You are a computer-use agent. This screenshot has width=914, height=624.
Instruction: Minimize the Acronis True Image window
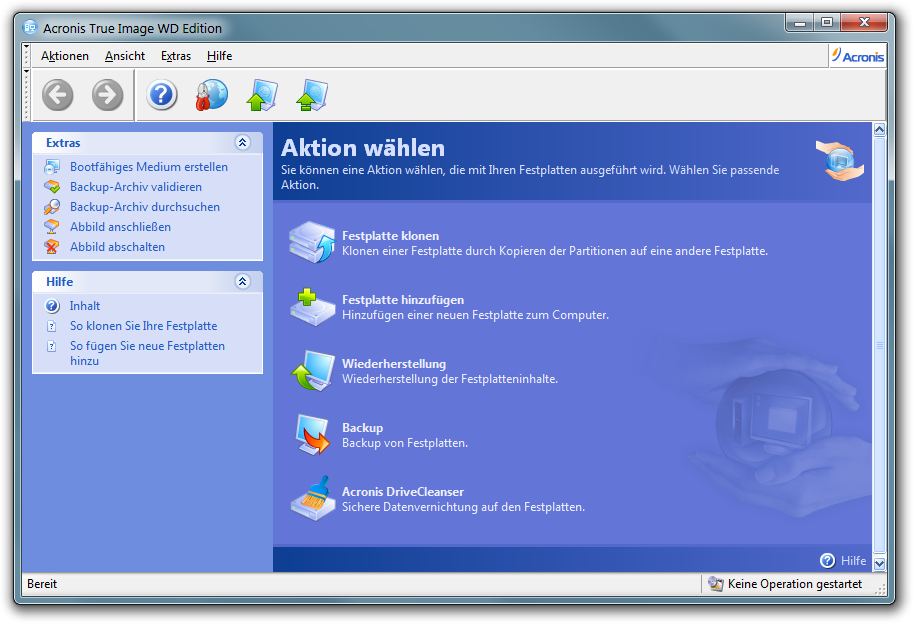(800, 23)
